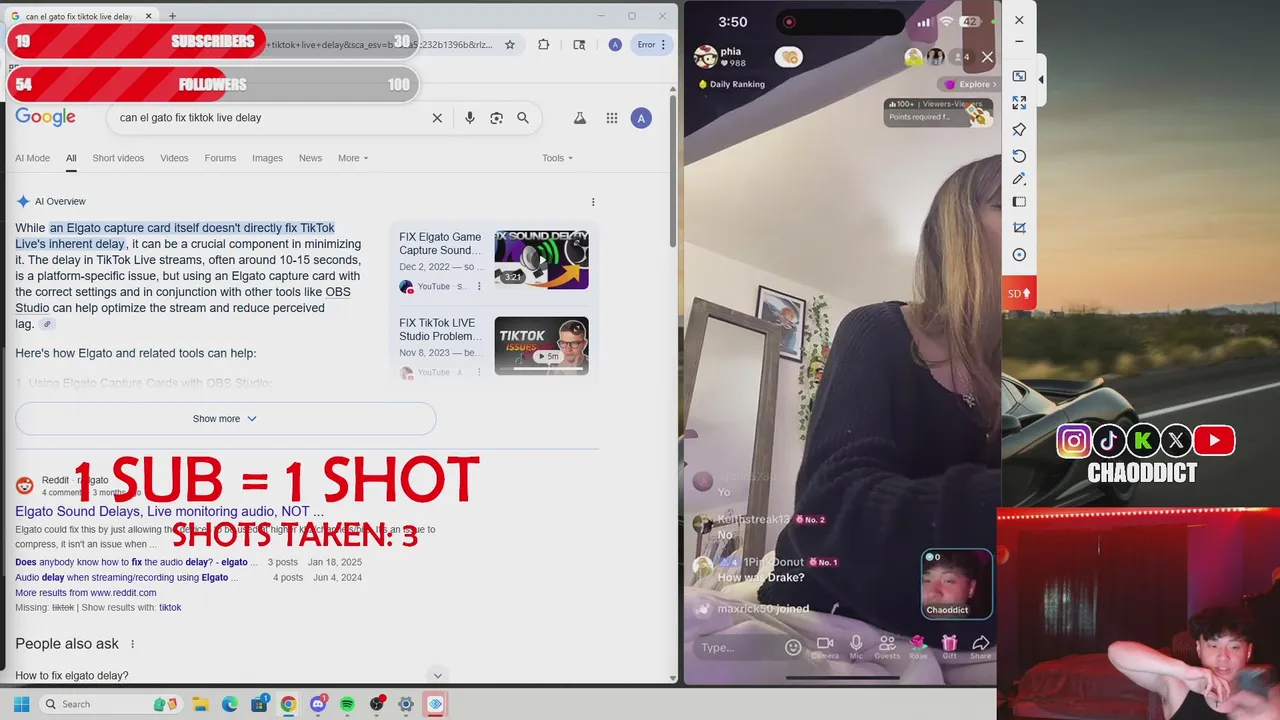Open the More search filters dropdown
1280x720 pixels.
coord(353,158)
